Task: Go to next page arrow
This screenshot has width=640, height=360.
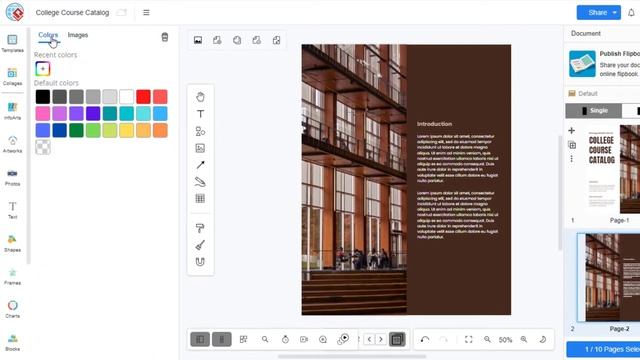Action: point(381,339)
